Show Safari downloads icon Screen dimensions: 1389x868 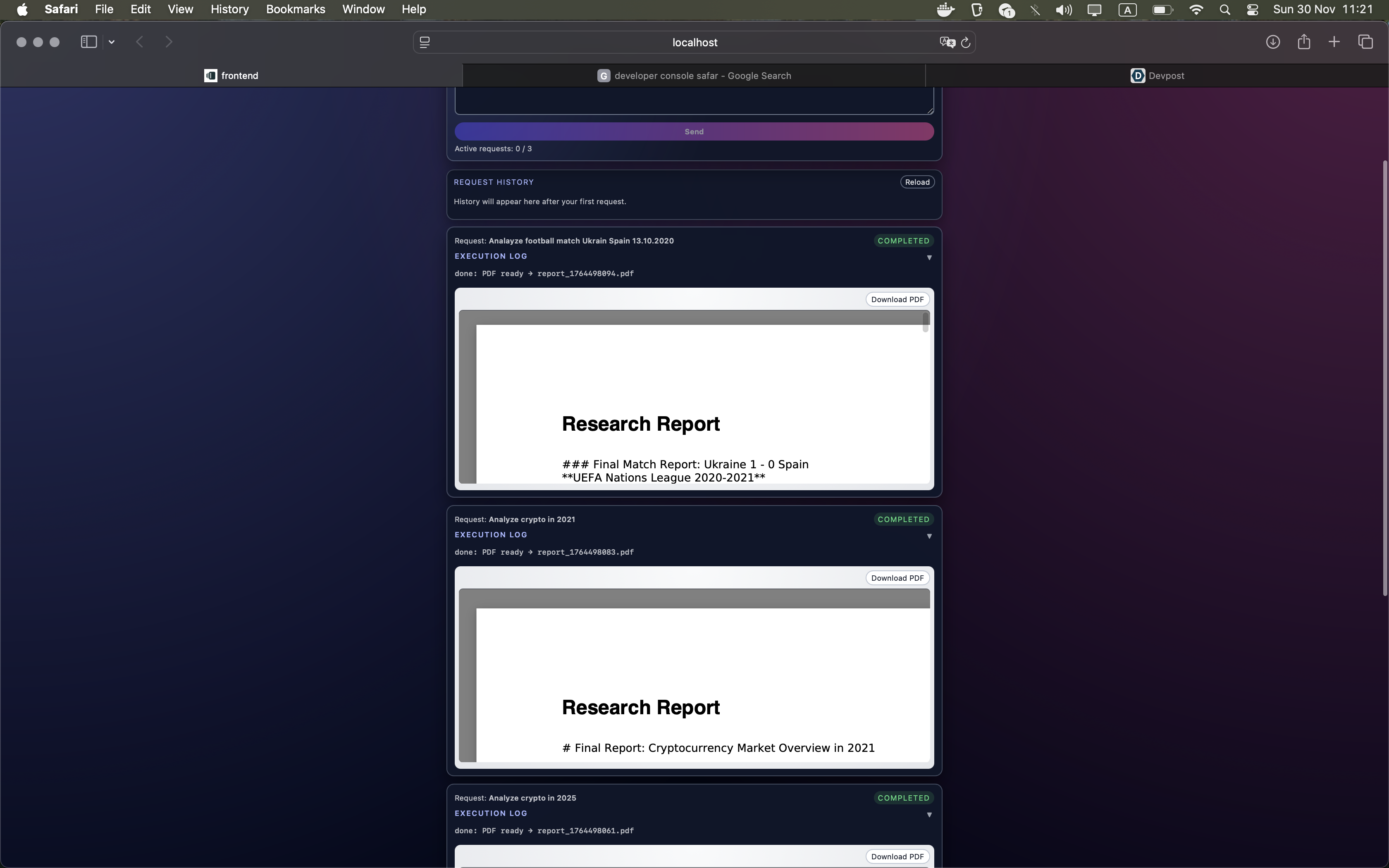1272,42
